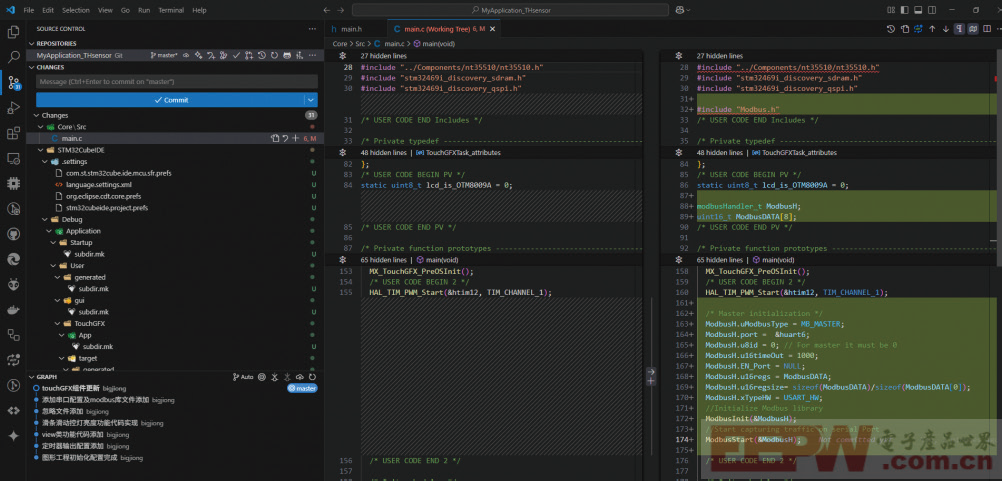1002x481 pixels.
Task: Open file icon on main.c row
Action: point(275,138)
